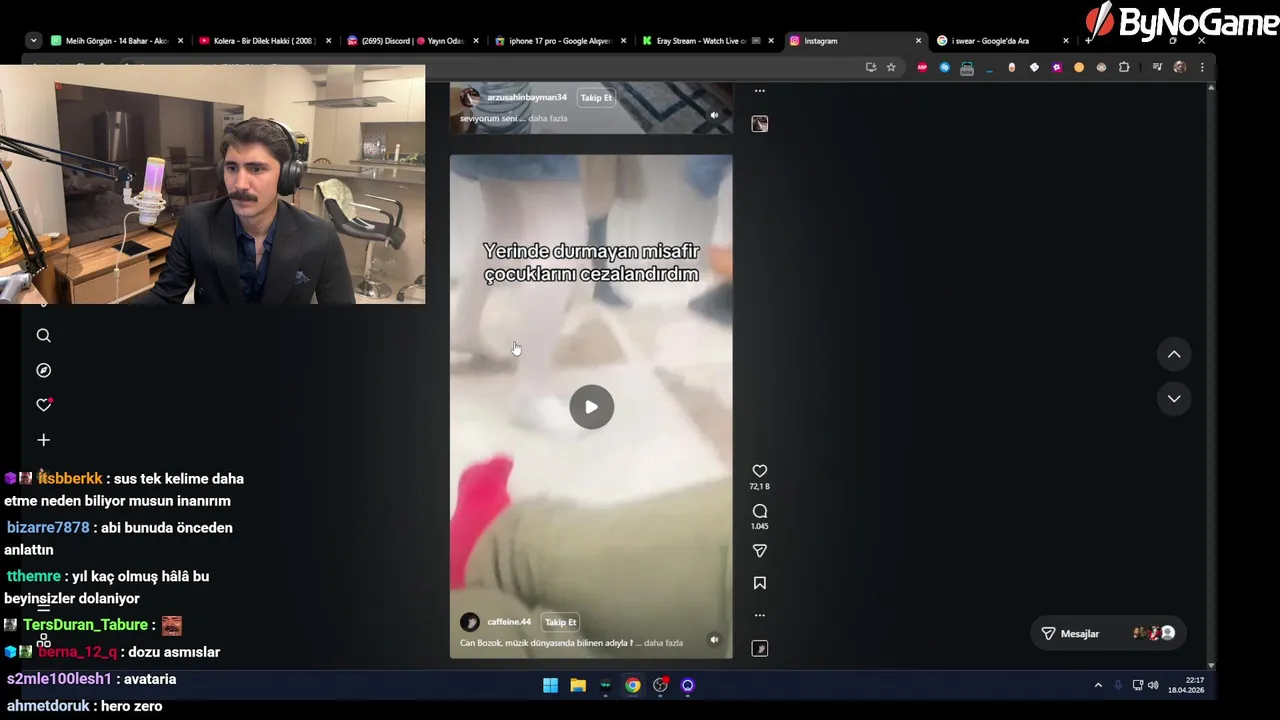Switch to Eray Stream Kick tab

(700, 41)
